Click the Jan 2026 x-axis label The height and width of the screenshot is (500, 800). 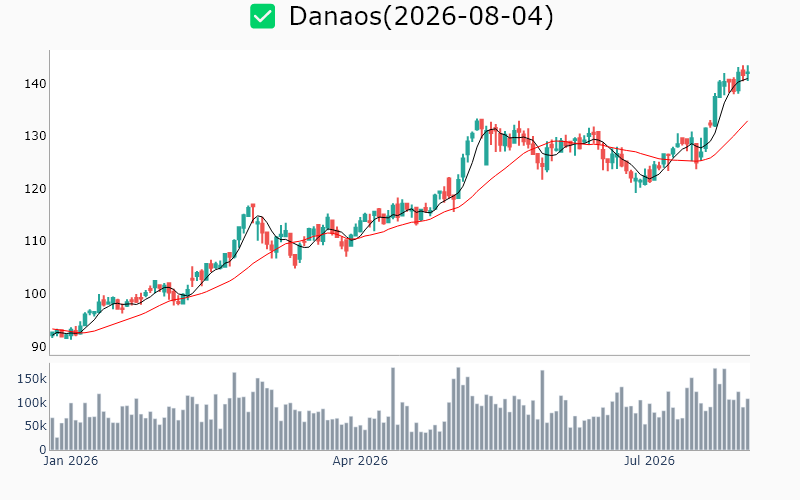(x=70, y=461)
